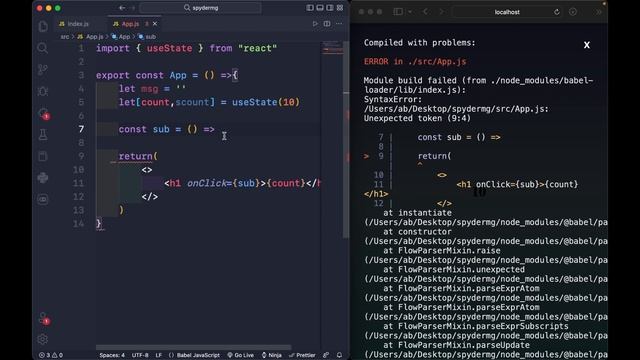Click the spydermg command center search box
640x360 pixels.
[200, 8]
